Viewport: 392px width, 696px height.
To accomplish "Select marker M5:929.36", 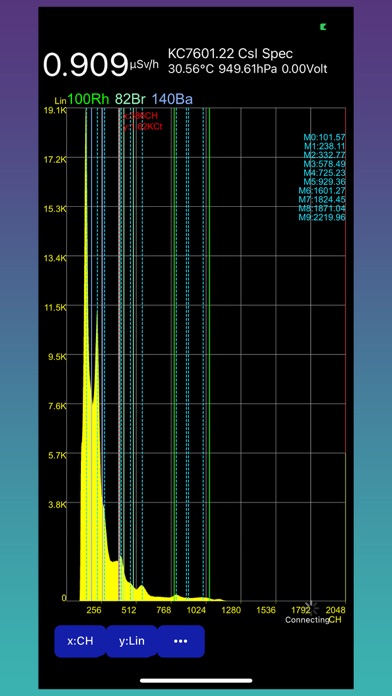I will point(325,182).
